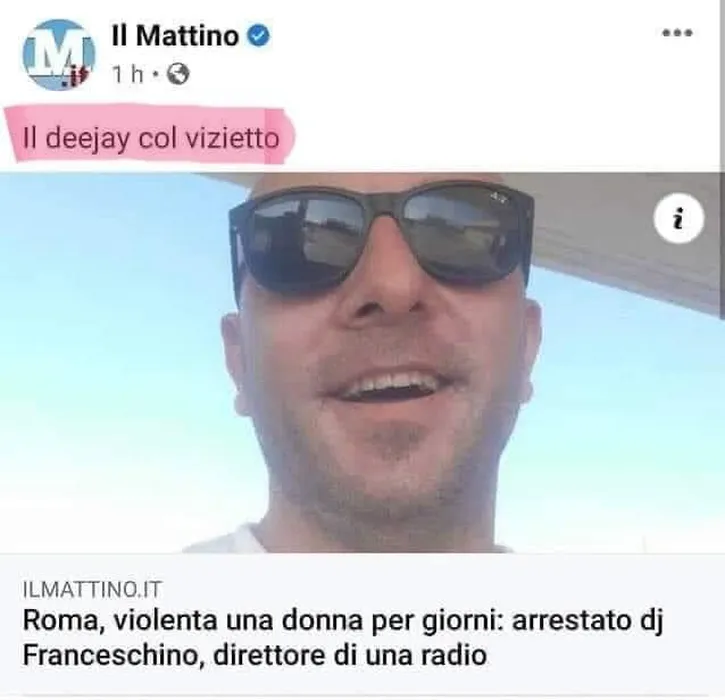This screenshot has height=700, width=725.
Task: Click the Il Mattino profile avatar logo
Action: click(58, 55)
